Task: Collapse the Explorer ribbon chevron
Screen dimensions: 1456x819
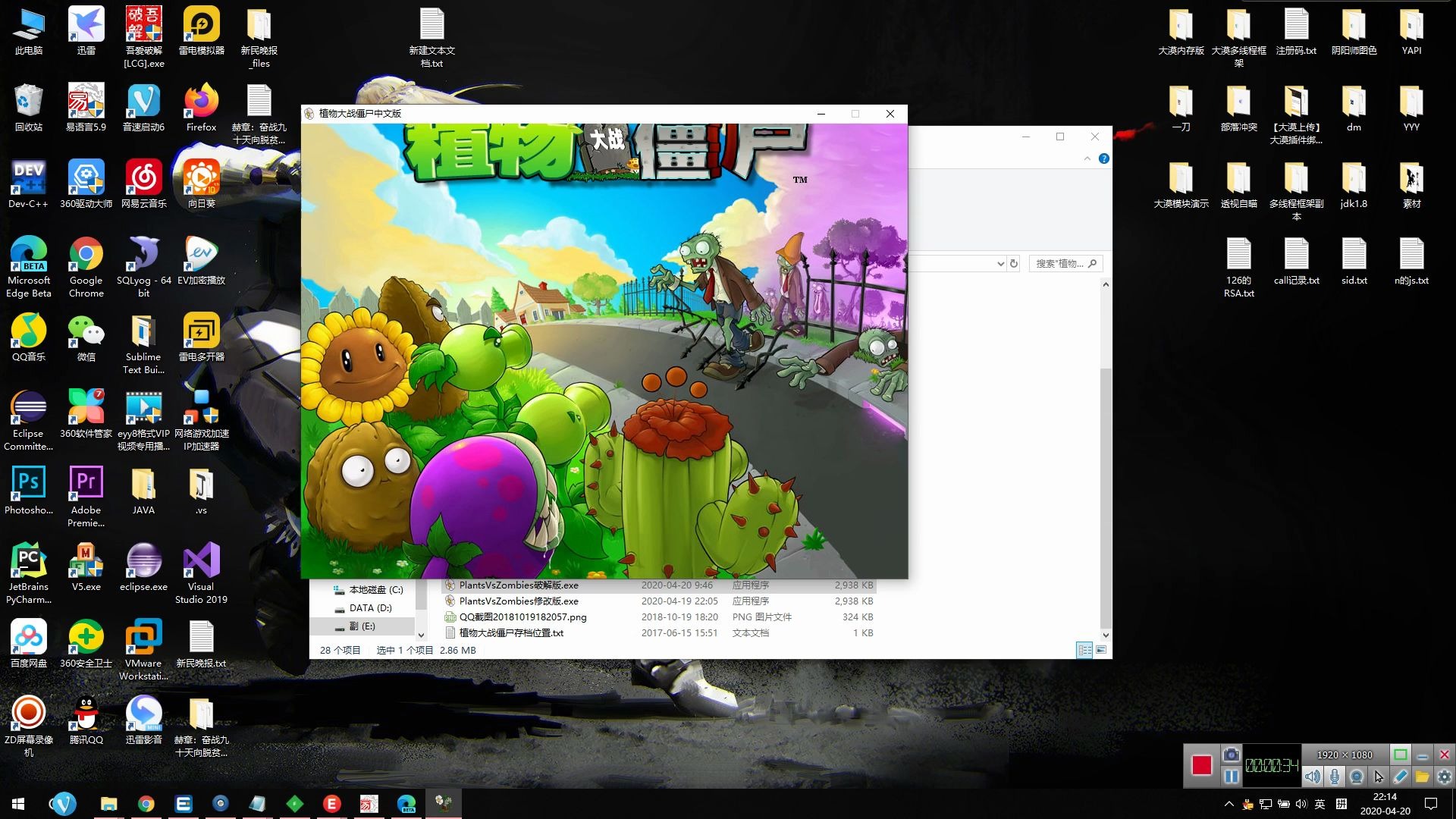Action: [1087, 158]
